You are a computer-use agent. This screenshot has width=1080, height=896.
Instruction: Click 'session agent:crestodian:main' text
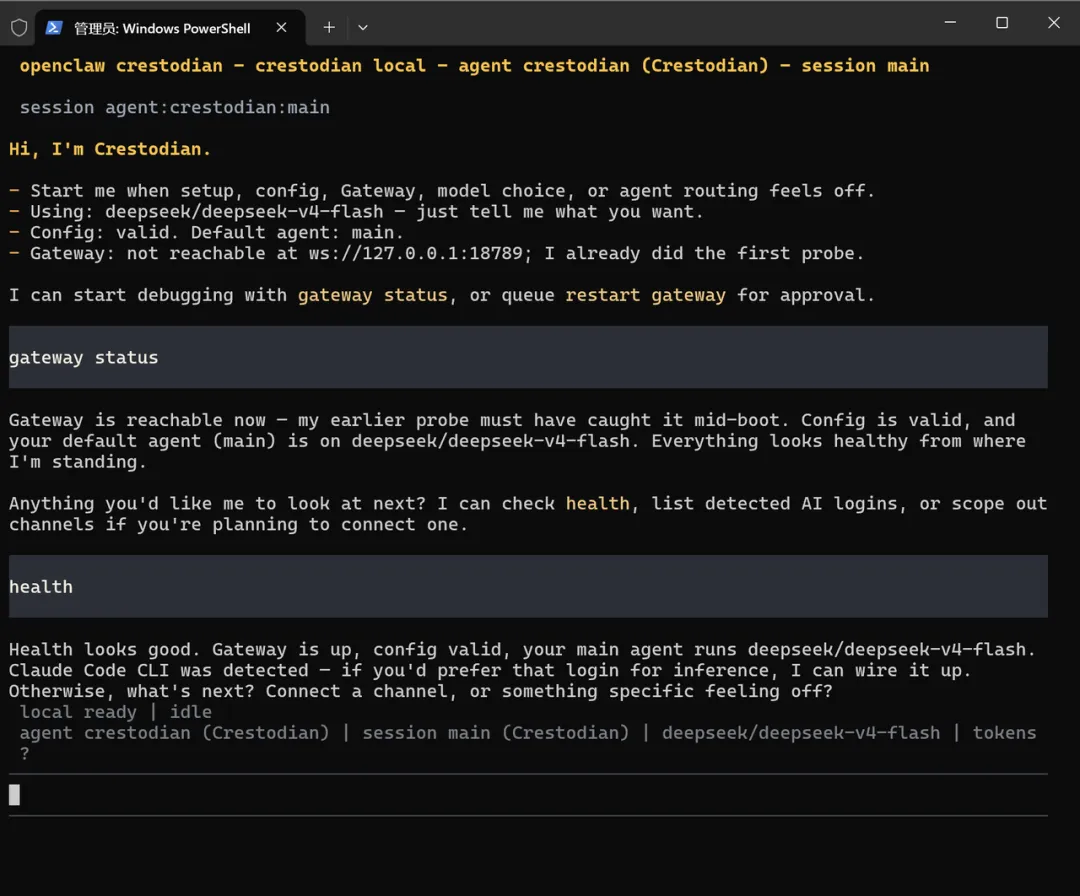(175, 107)
